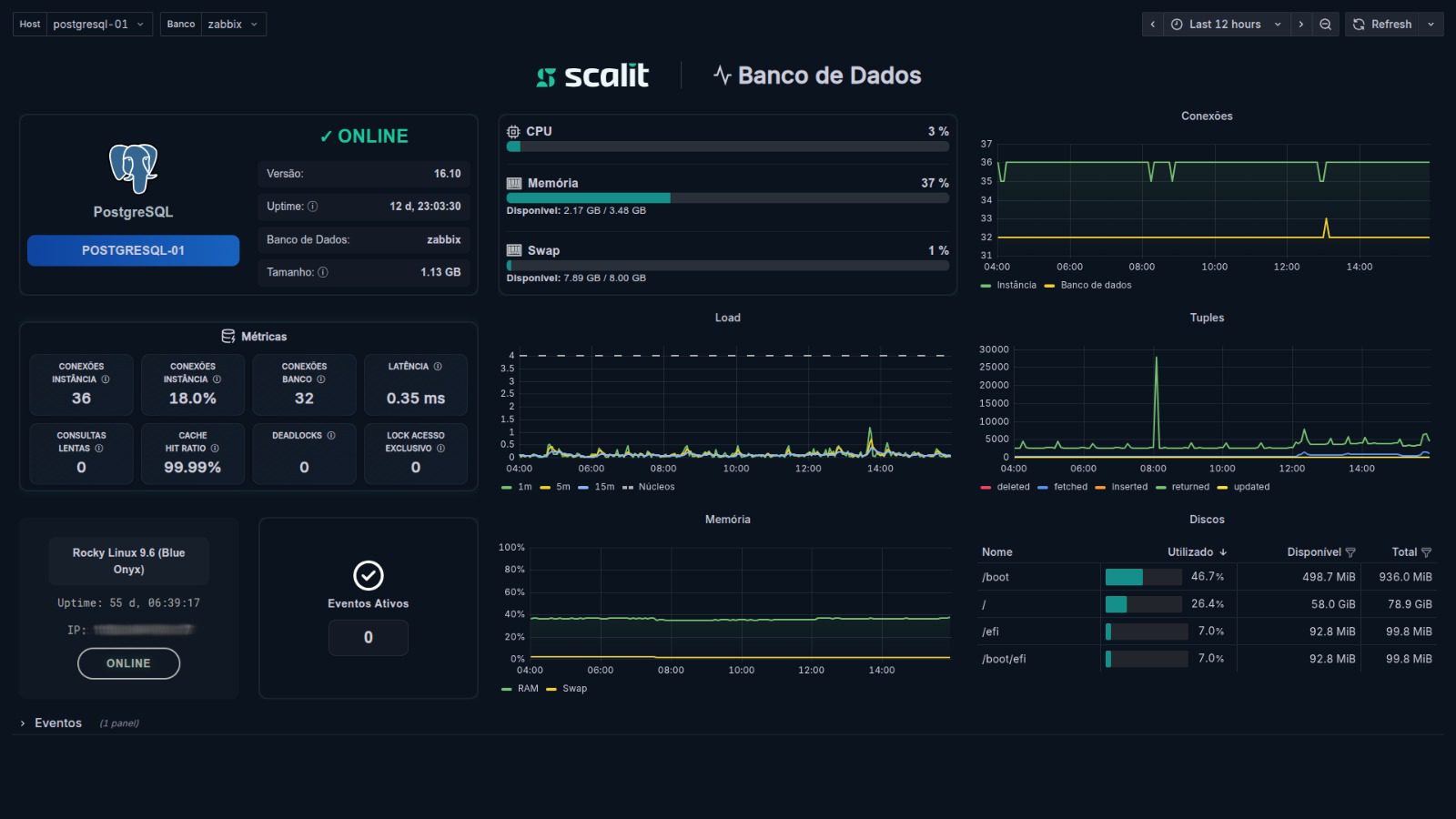Click the Deadlocks info icon
This screenshot has width=1456, height=819.
point(331,436)
